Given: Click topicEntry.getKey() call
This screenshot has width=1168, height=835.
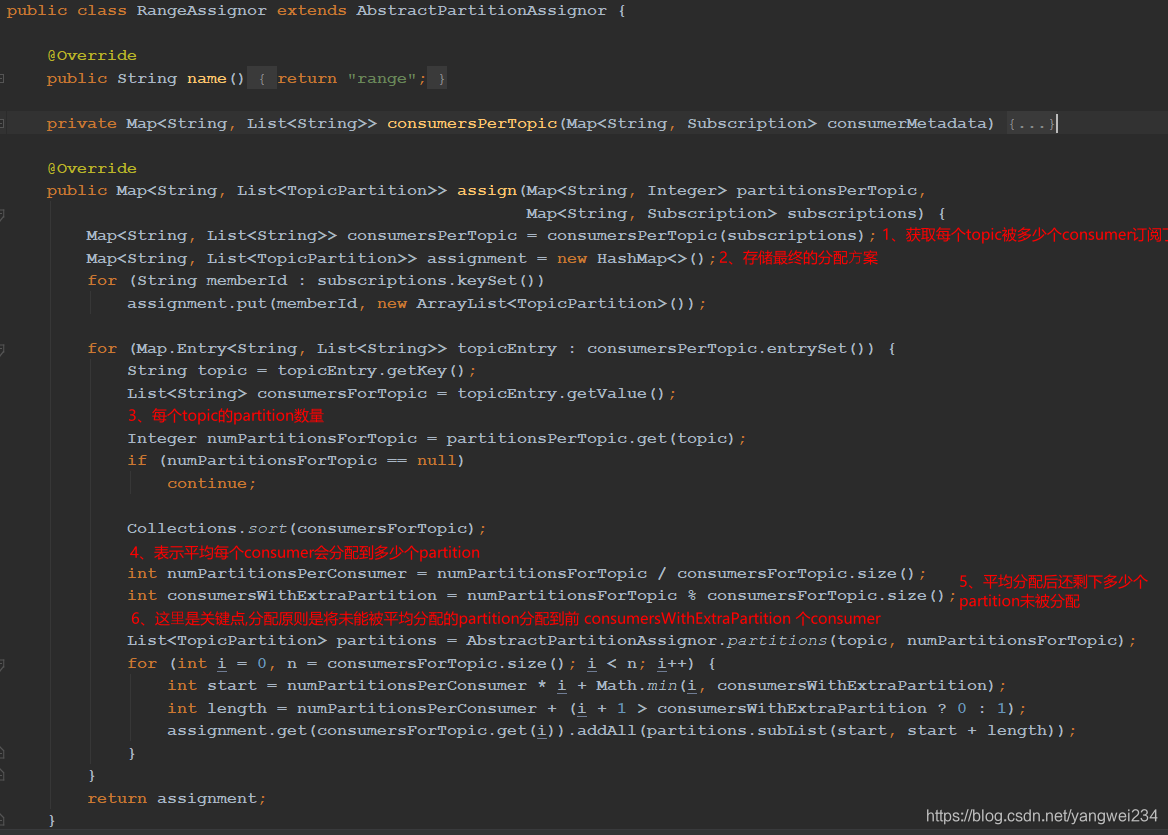Looking at the screenshot, I should click(x=371, y=371).
